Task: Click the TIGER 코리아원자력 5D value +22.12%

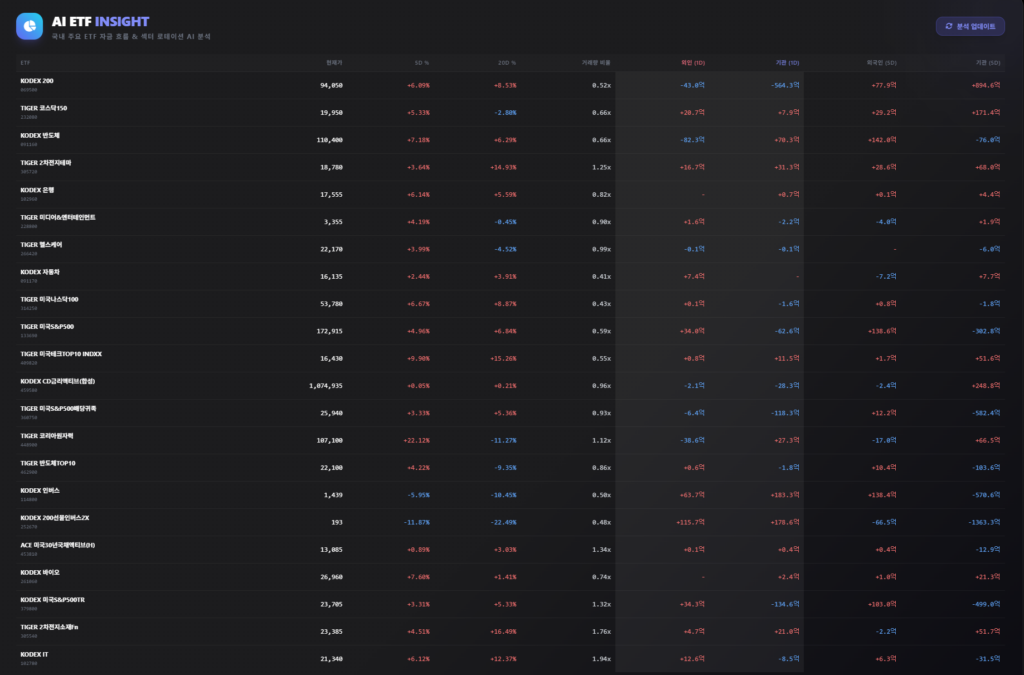Action: click(x=416, y=440)
